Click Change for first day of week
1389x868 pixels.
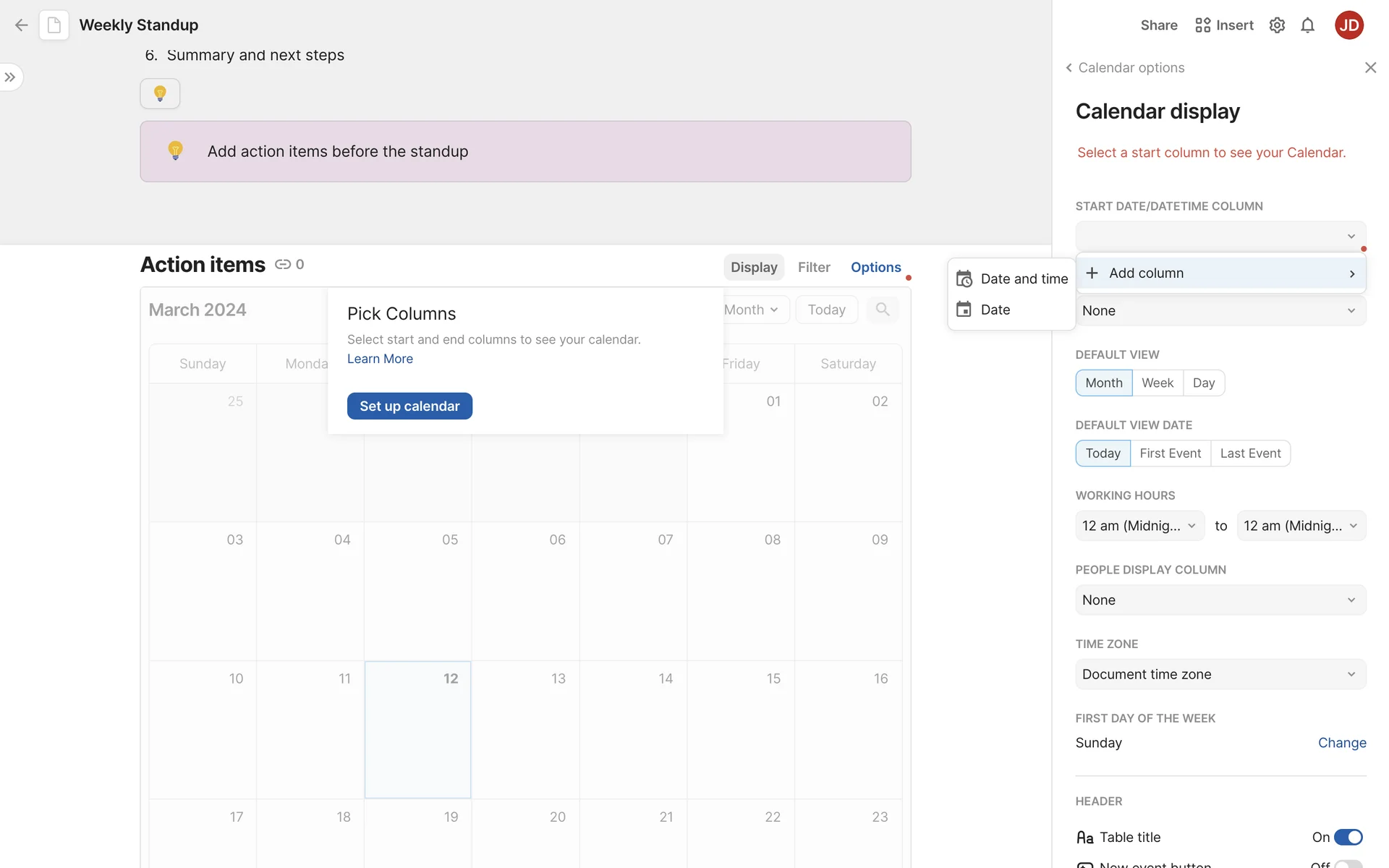click(x=1341, y=743)
